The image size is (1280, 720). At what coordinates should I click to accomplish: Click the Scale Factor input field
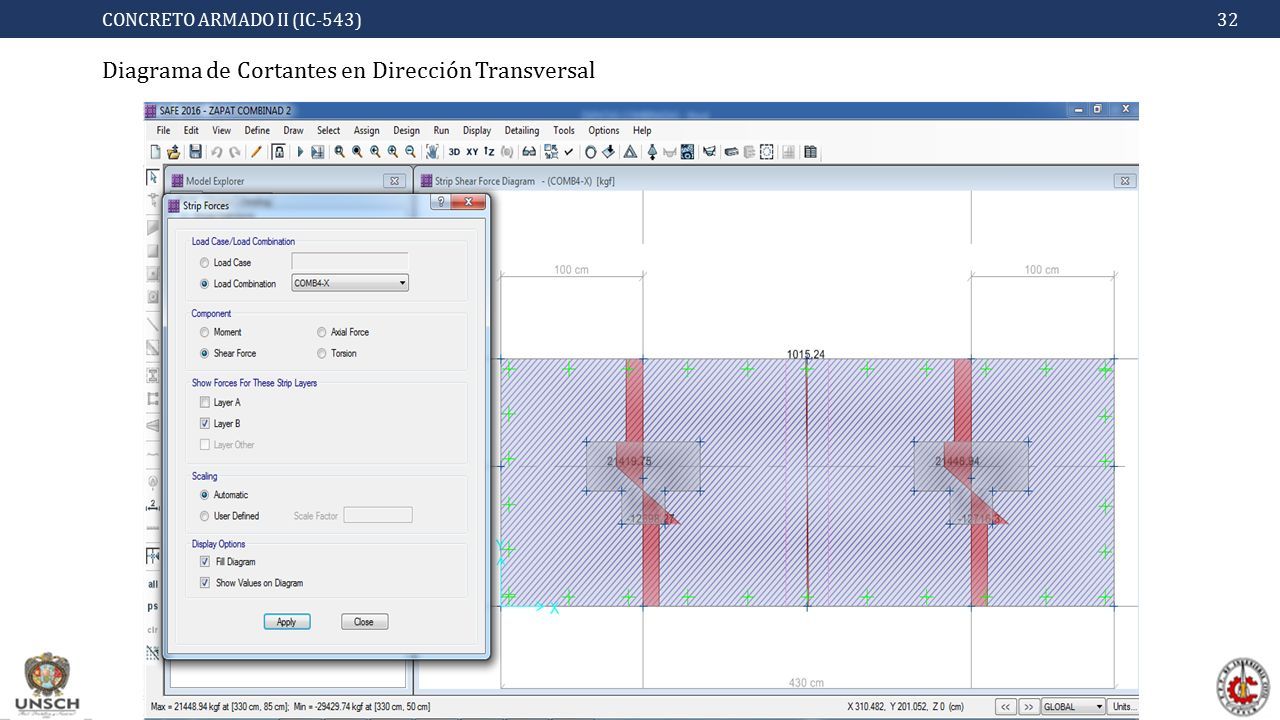point(378,515)
